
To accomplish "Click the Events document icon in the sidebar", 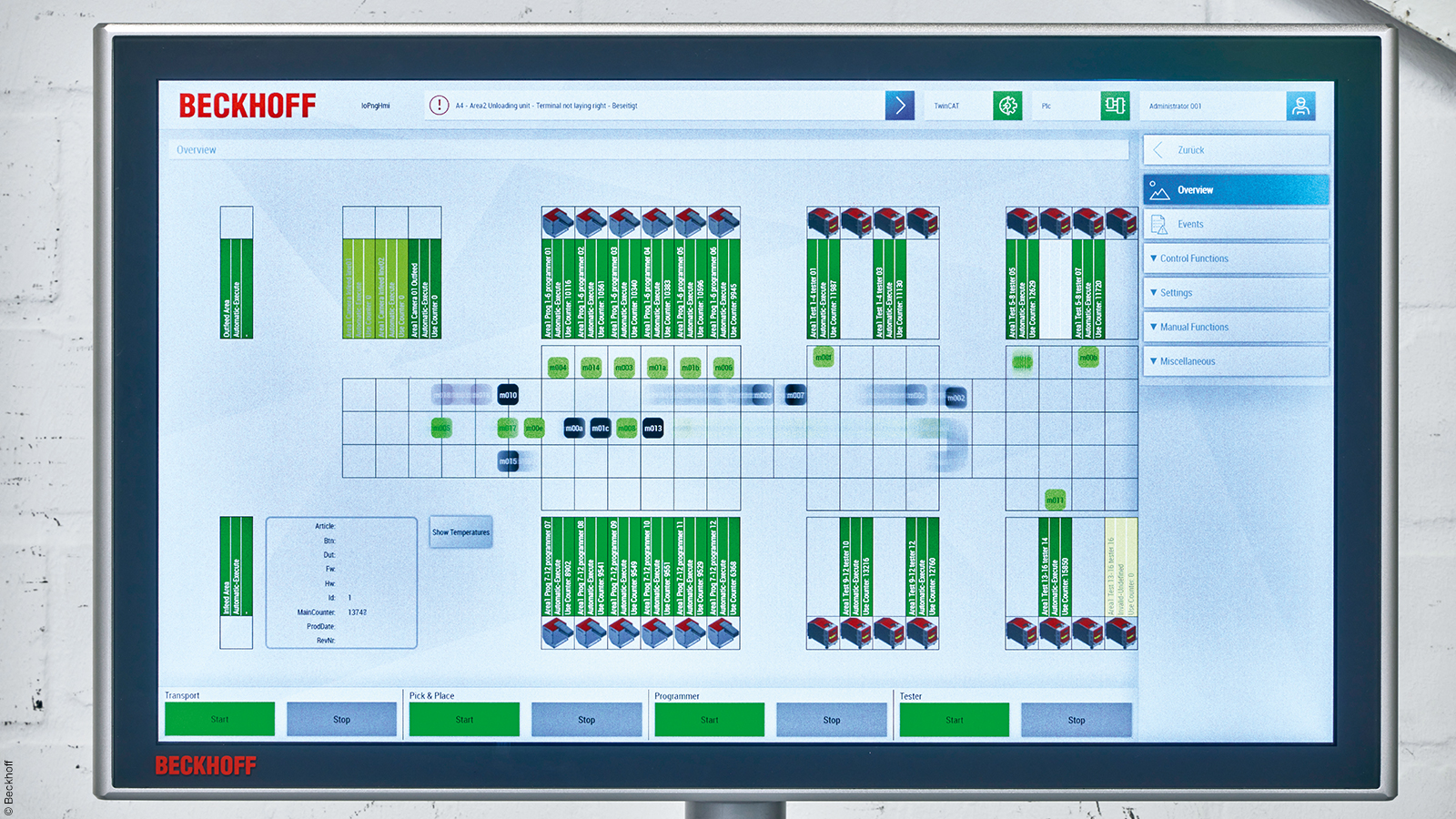I will pyautogui.click(x=1158, y=225).
